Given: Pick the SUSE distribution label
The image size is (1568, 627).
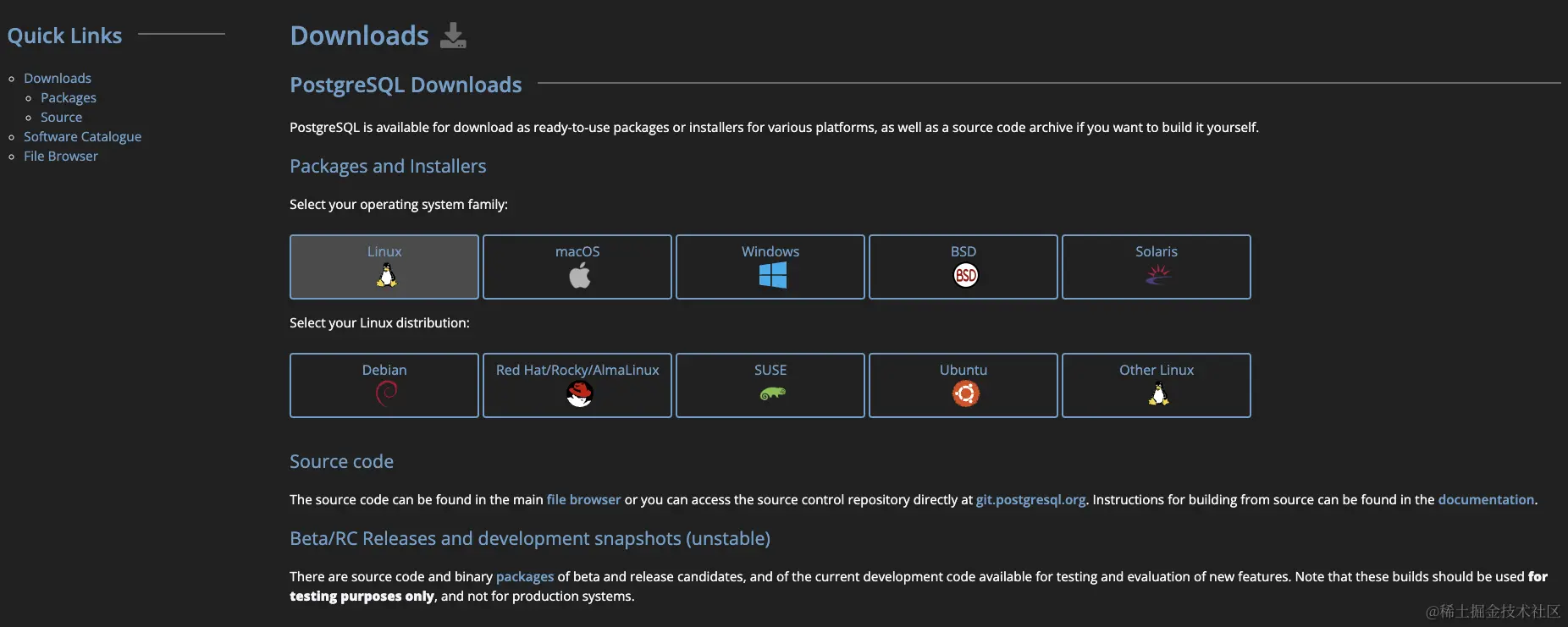Looking at the screenshot, I should pos(770,370).
